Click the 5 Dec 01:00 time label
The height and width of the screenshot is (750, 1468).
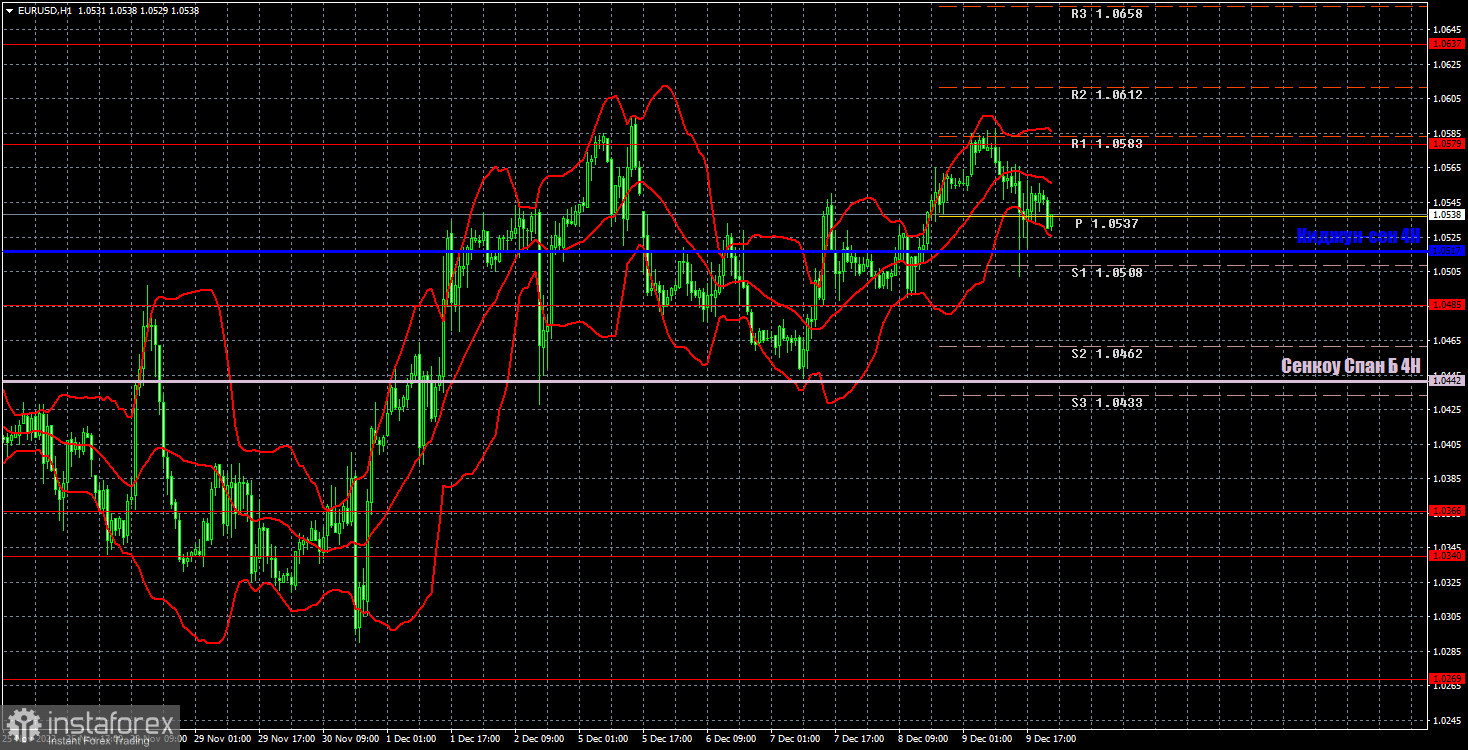click(x=603, y=739)
